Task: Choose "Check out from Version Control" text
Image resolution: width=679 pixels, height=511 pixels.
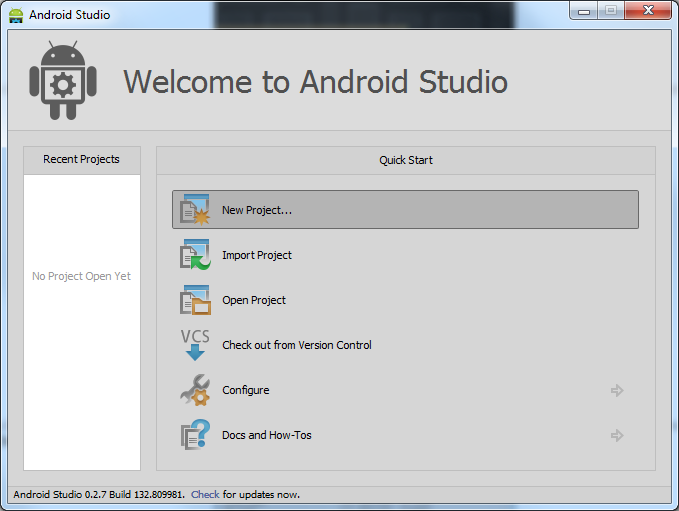Action: pos(297,345)
